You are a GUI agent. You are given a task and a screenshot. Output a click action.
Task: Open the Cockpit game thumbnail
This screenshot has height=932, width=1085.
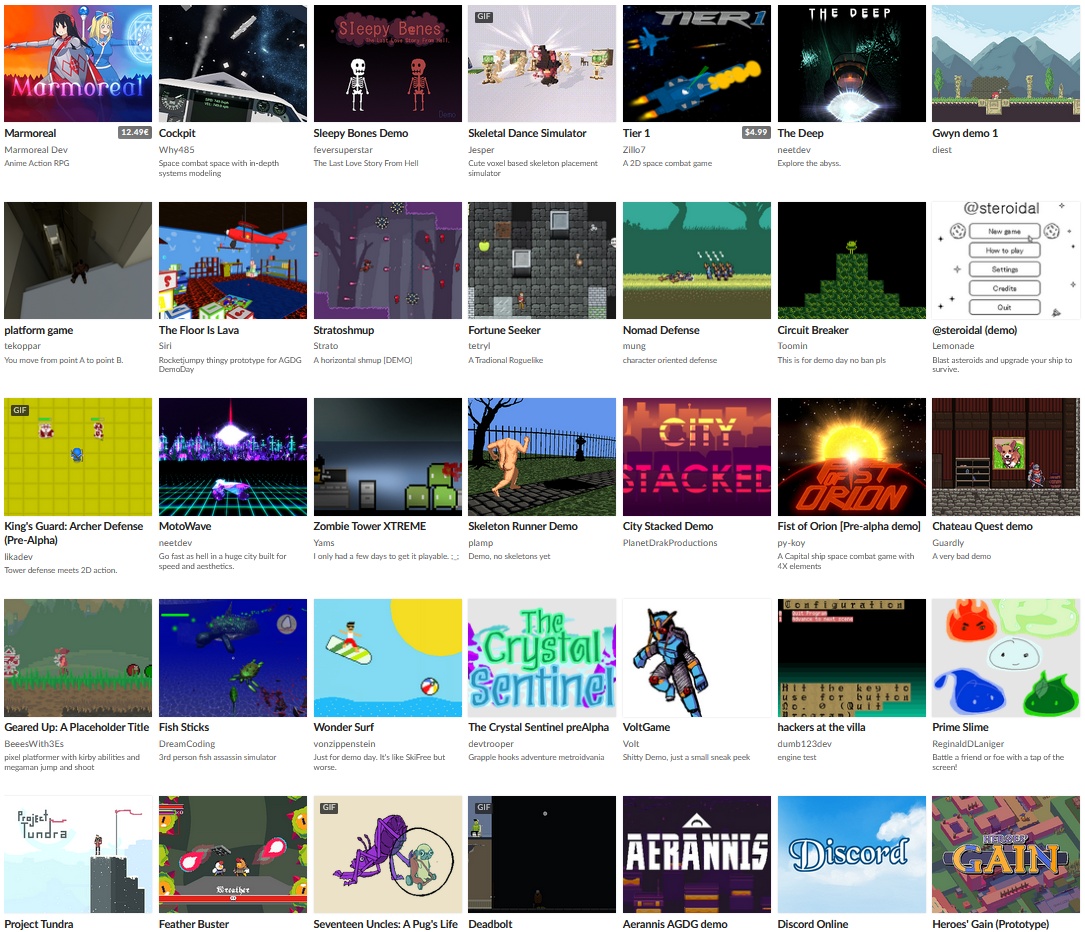click(232, 64)
